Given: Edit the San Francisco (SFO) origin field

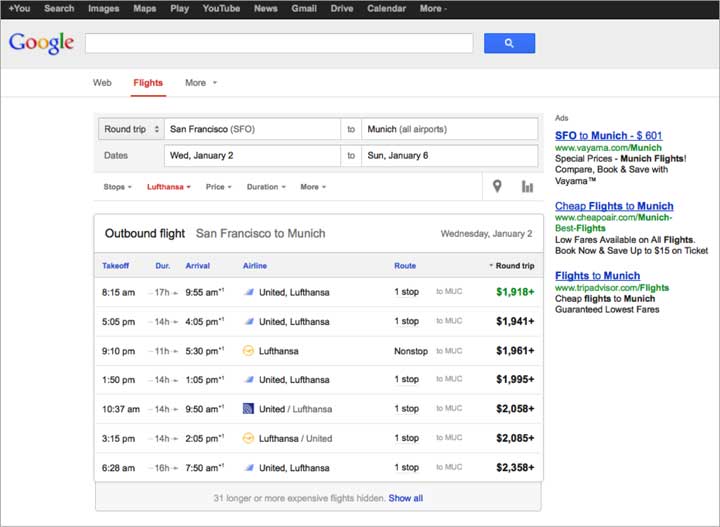Looking at the screenshot, I should (253, 129).
